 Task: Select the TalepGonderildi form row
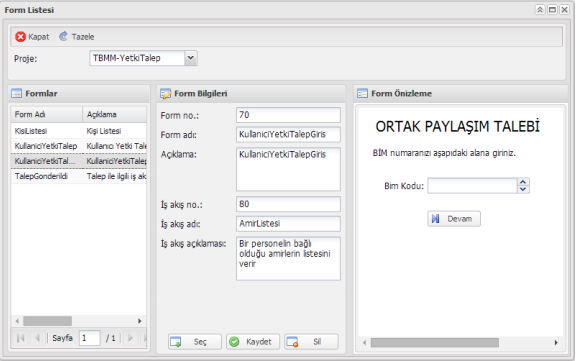click(79, 176)
